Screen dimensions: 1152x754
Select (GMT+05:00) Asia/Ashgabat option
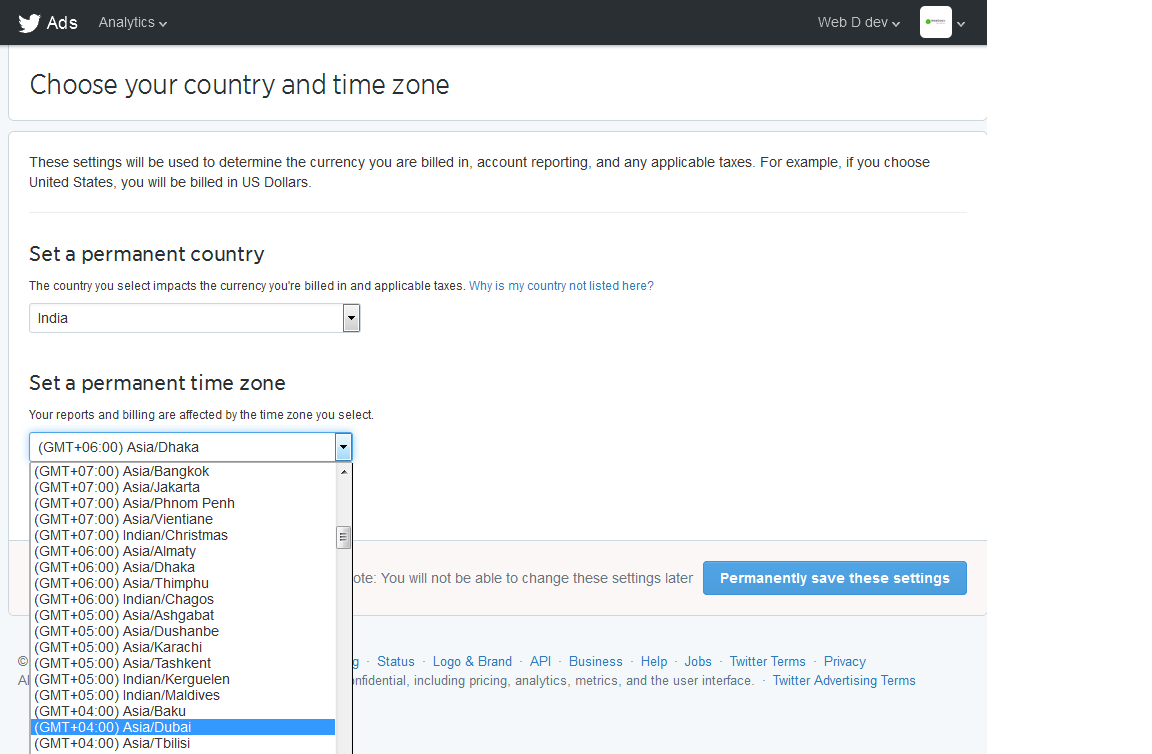pos(183,615)
